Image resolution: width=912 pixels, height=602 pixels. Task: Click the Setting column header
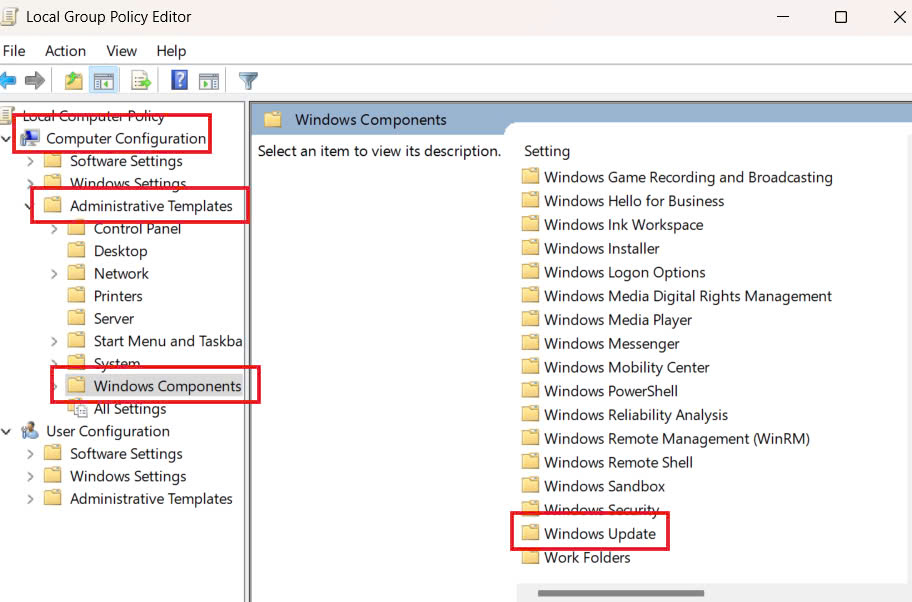coord(547,151)
